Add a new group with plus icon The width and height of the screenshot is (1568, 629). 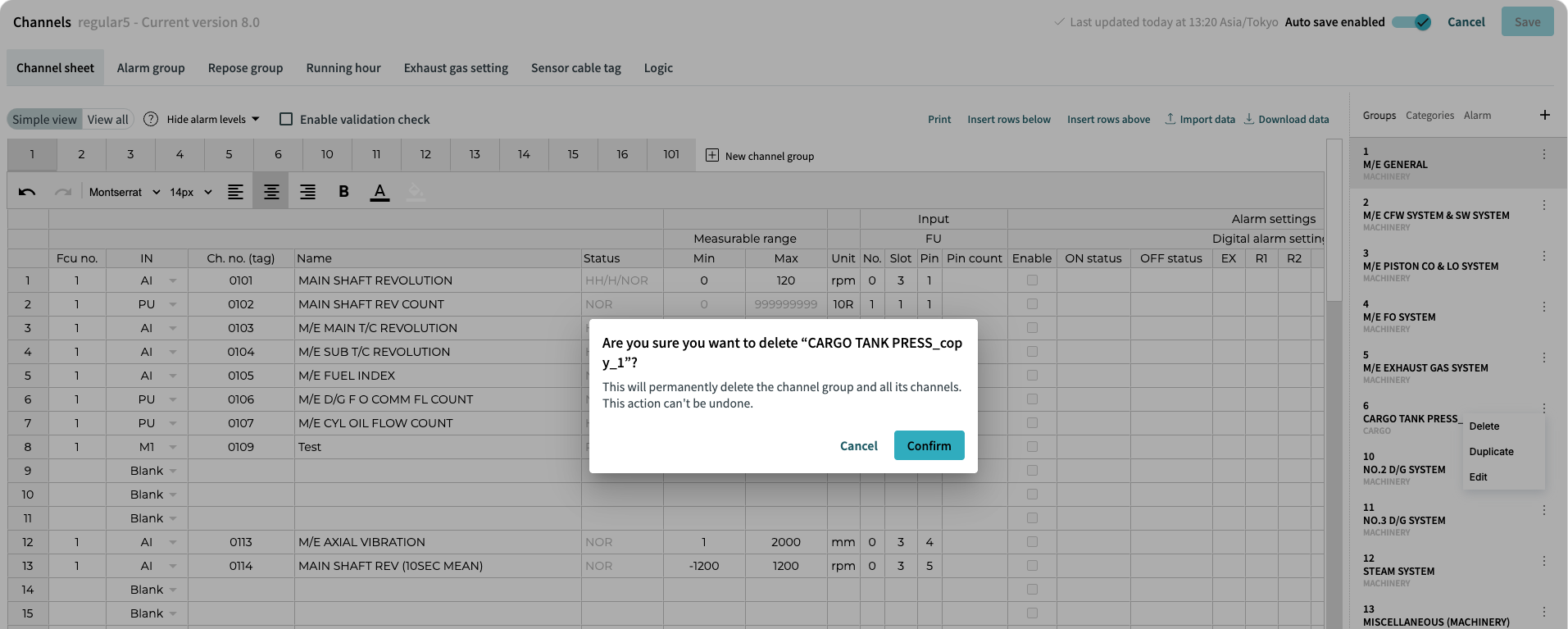pos(1545,115)
